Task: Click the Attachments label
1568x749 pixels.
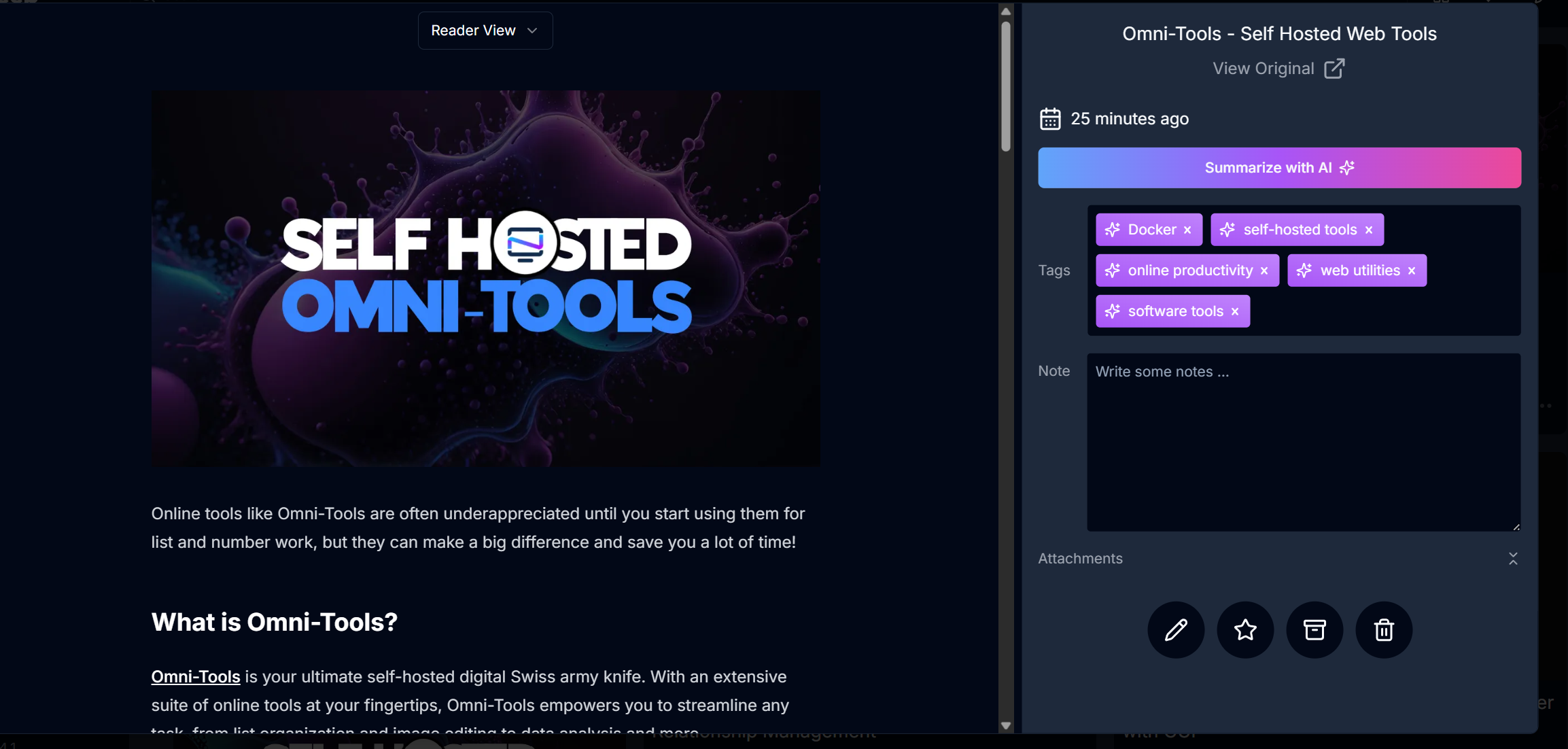Action: (x=1080, y=559)
